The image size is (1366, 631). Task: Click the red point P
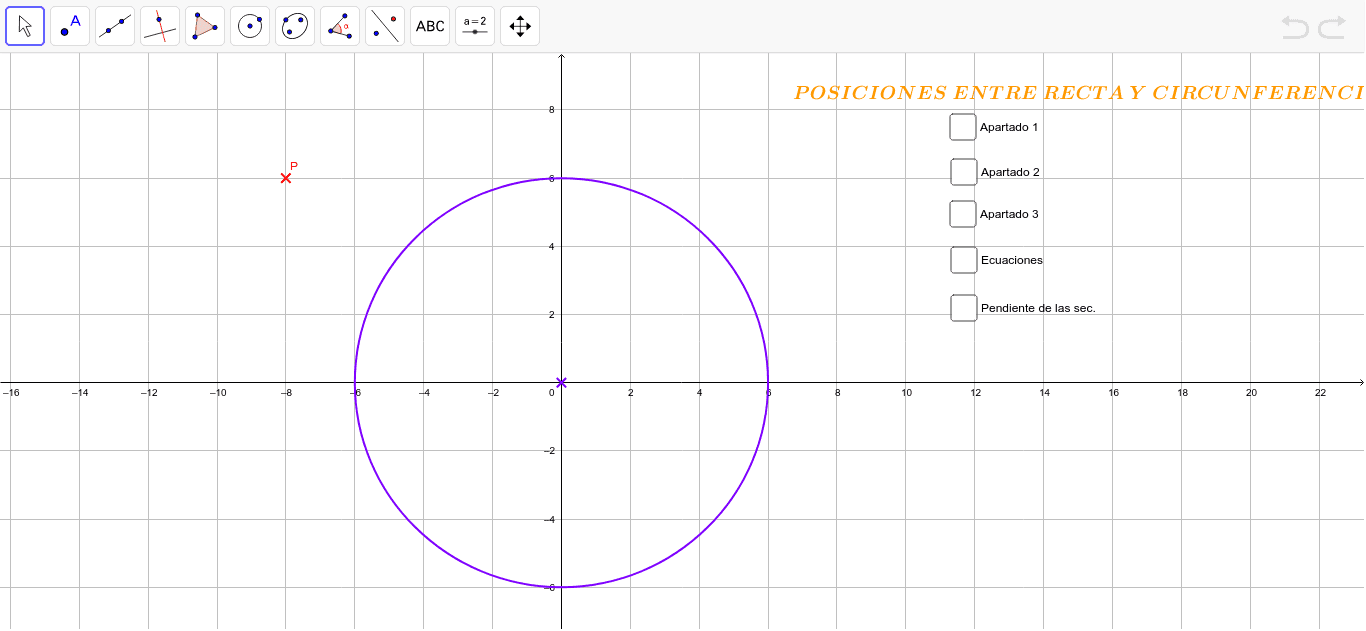pyautogui.click(x=286, y=178)
